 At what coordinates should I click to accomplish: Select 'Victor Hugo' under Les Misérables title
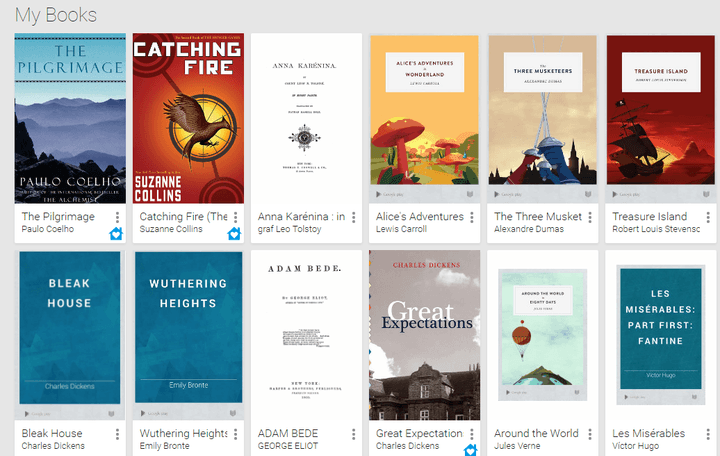click(635, 446)
